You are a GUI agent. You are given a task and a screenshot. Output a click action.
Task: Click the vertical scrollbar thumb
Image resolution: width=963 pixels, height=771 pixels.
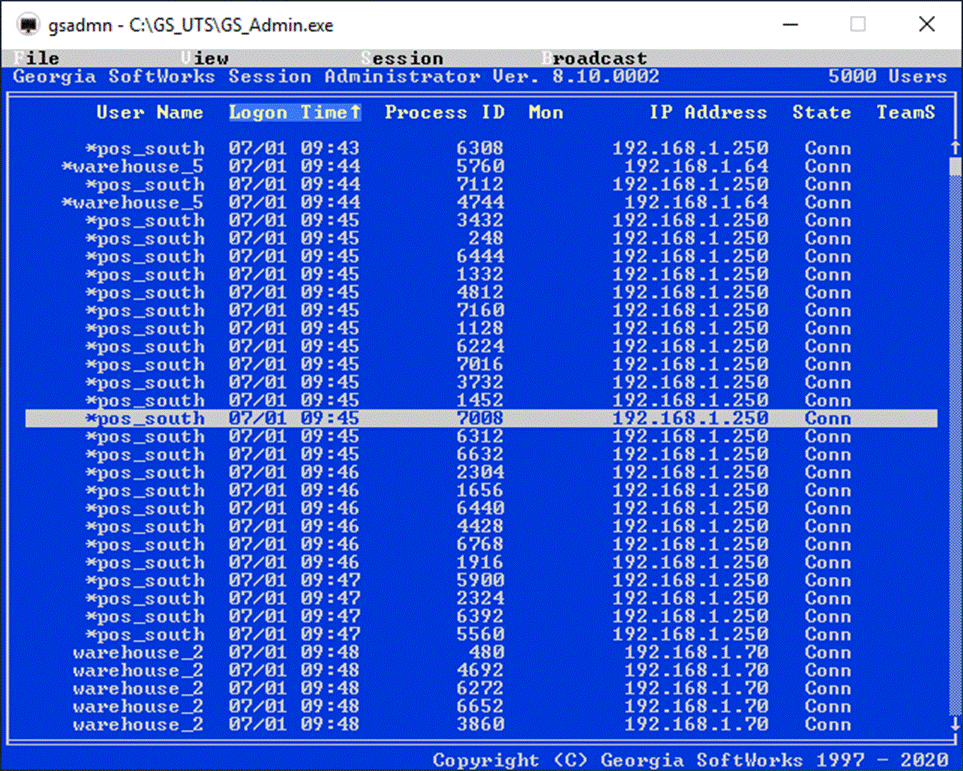click(955, 166)
